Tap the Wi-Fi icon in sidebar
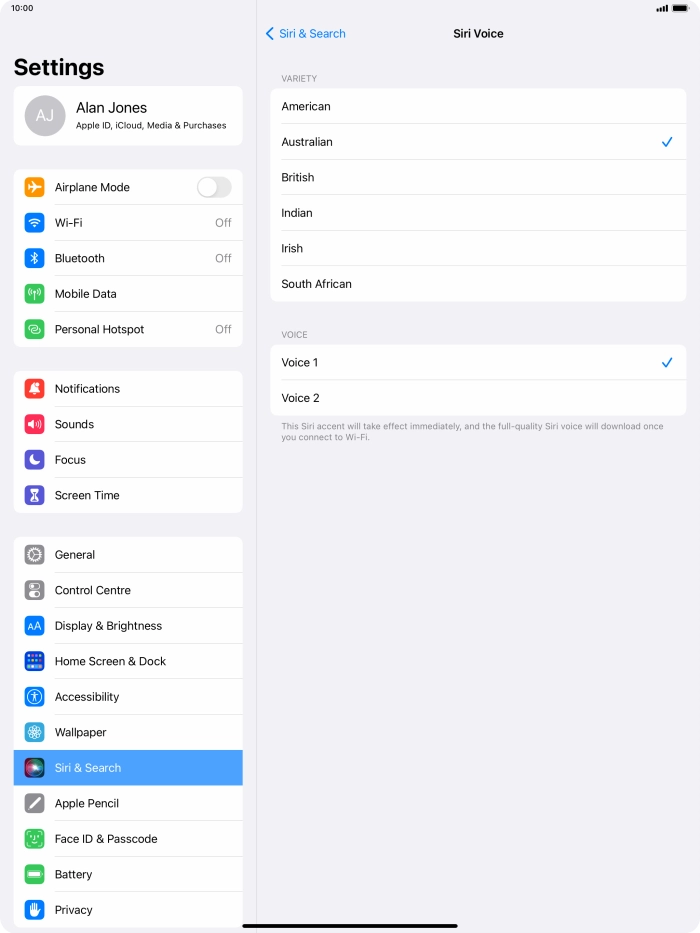Image resolution: width=700 pixels, height=933 pixels. click(35, 223)
